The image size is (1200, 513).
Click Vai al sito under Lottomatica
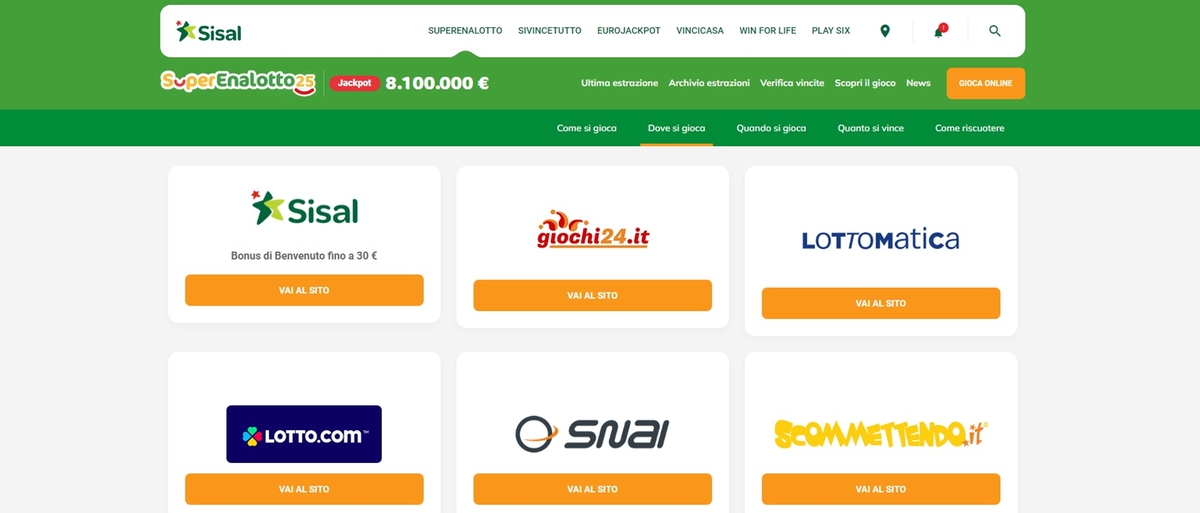tap(881, 303)
